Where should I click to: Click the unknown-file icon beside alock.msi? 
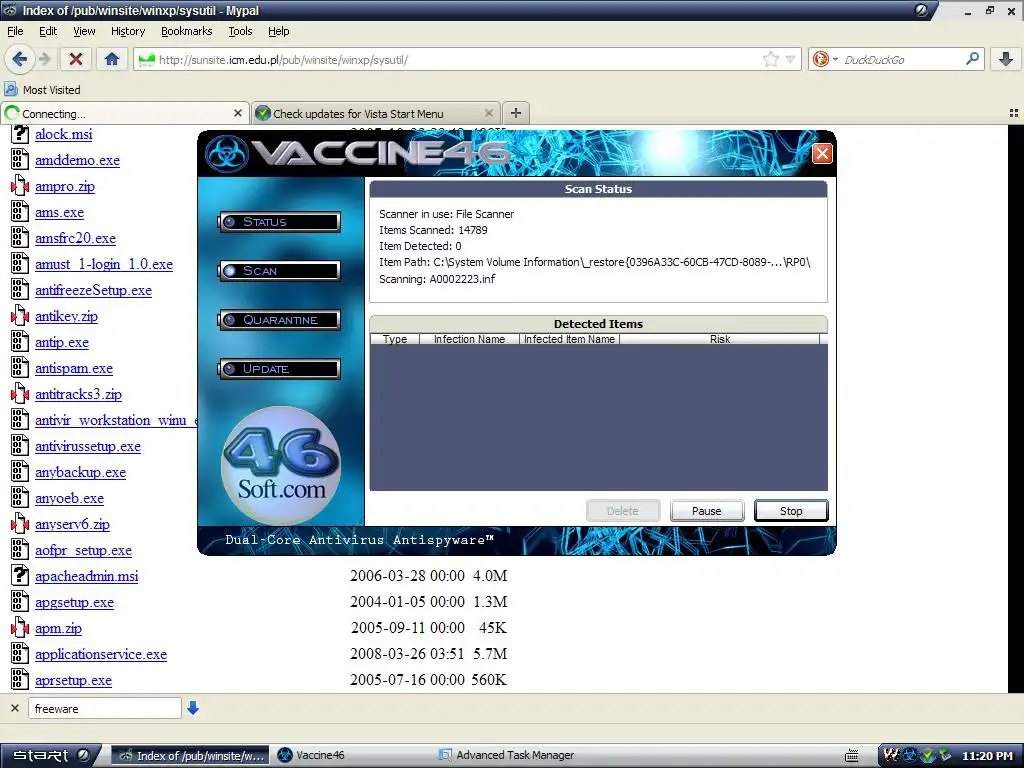click(x=20, y=134)
